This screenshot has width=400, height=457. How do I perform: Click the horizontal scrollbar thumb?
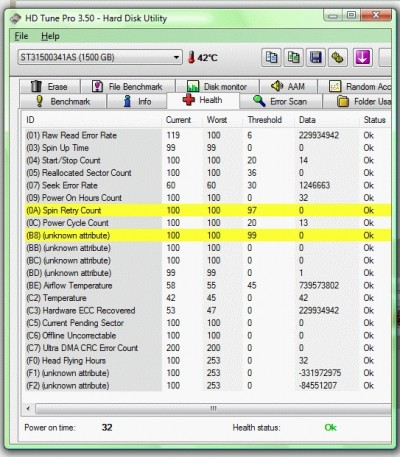[213, 408]
